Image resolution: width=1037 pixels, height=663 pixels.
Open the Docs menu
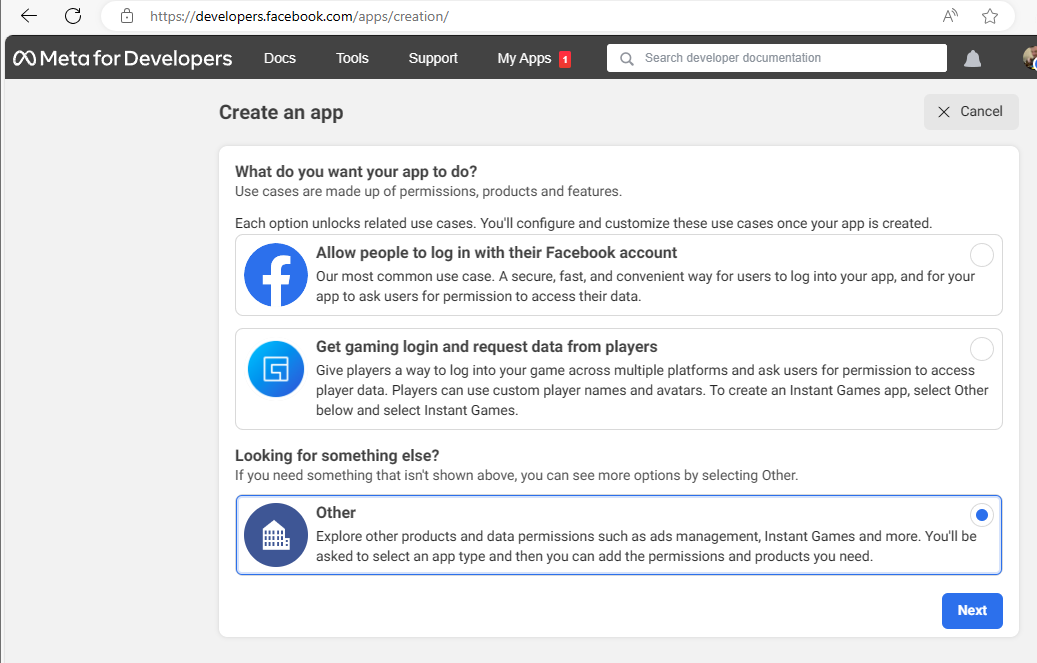(x=280, y=58)
